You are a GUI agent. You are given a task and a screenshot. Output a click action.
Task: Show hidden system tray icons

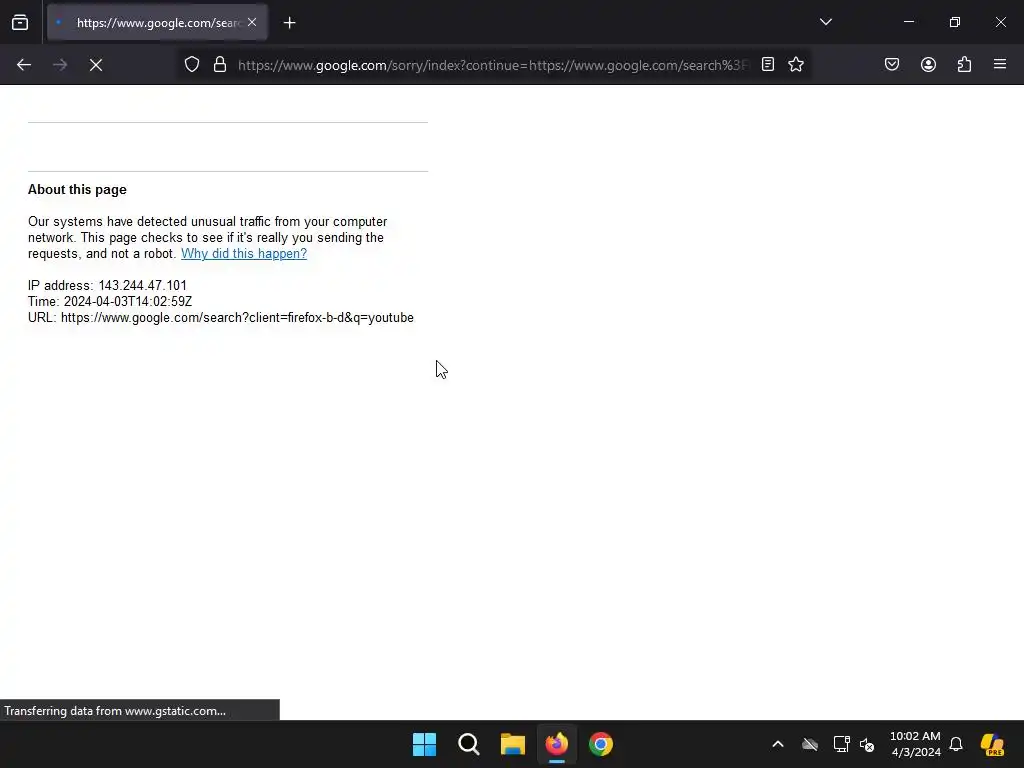[778, 744]
